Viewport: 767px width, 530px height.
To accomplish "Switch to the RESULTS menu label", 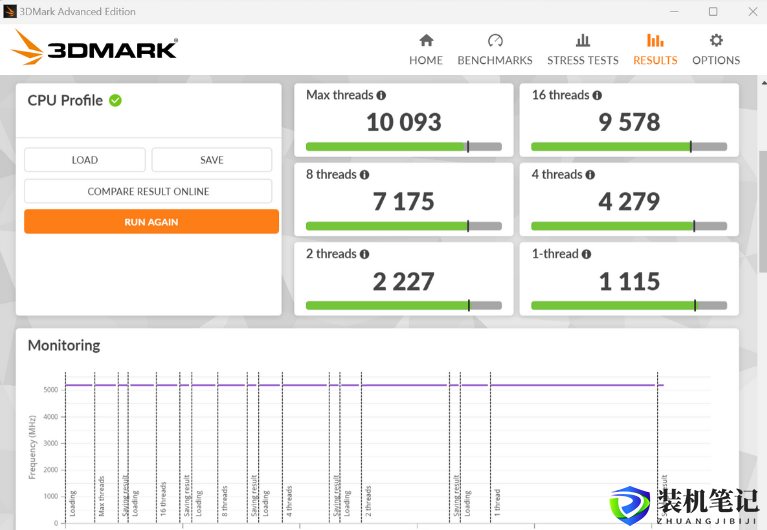I will point(655,60).
